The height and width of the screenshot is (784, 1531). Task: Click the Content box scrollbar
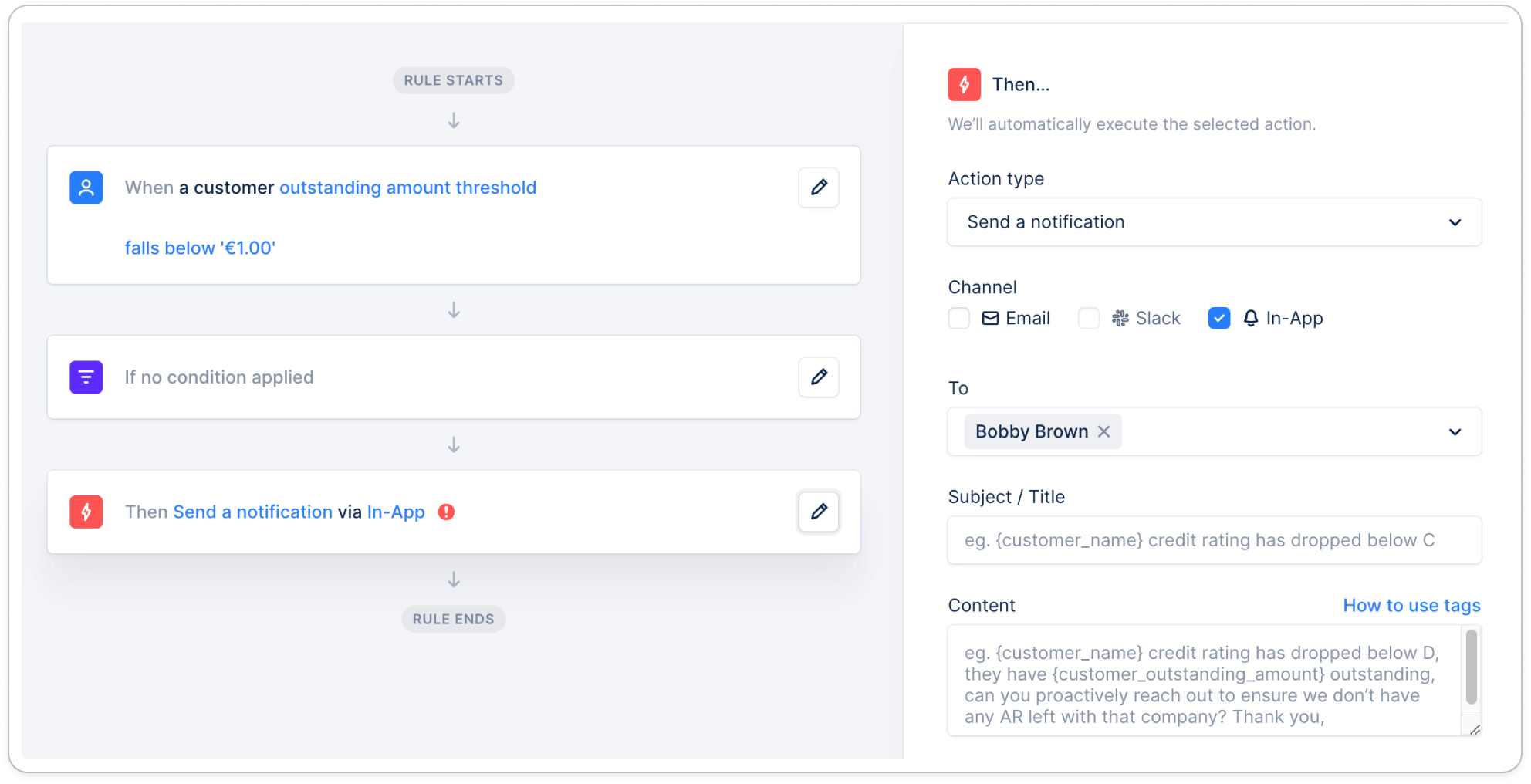(x=1472, y=667)
